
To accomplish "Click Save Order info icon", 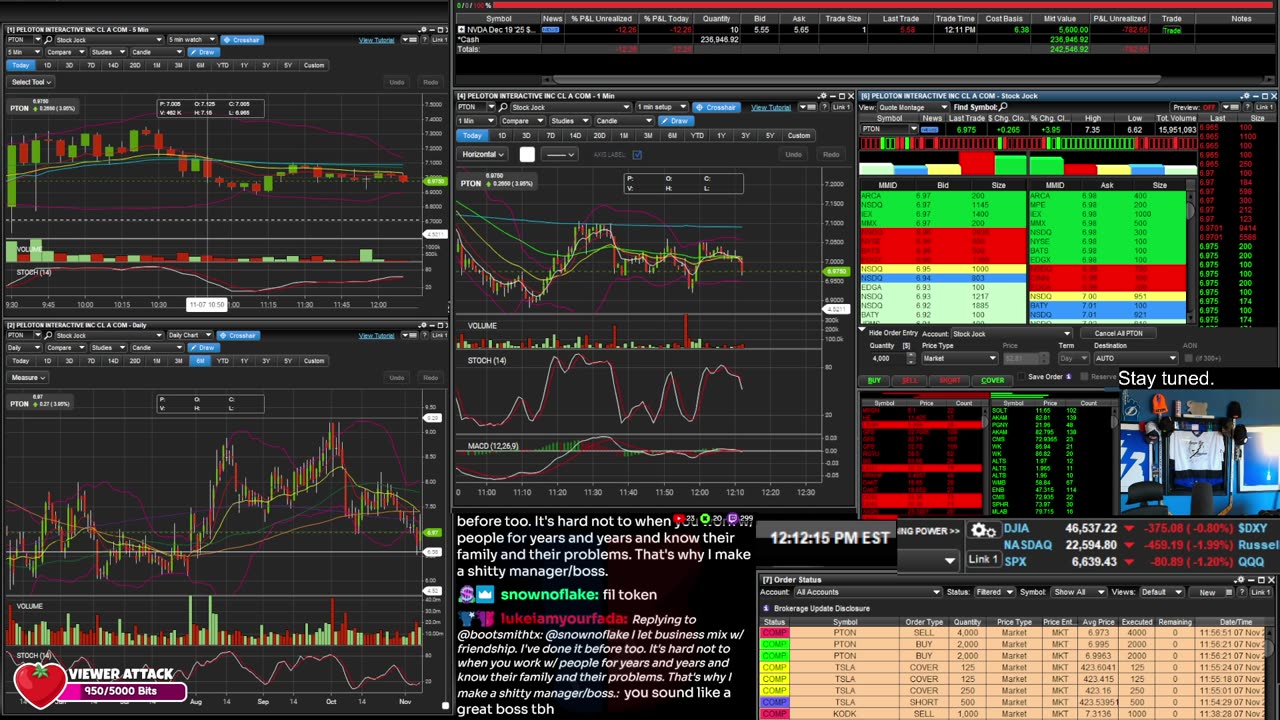I will pyautogui.click(x=1069, y=377).
